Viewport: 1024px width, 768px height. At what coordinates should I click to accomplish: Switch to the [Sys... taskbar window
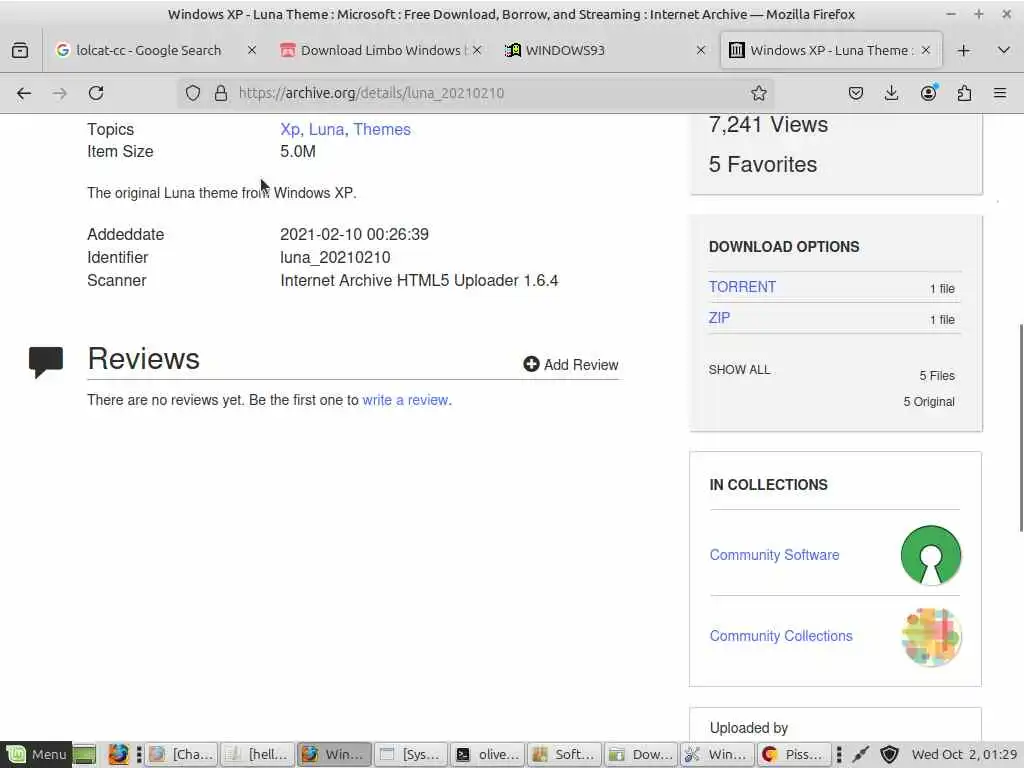411,754
